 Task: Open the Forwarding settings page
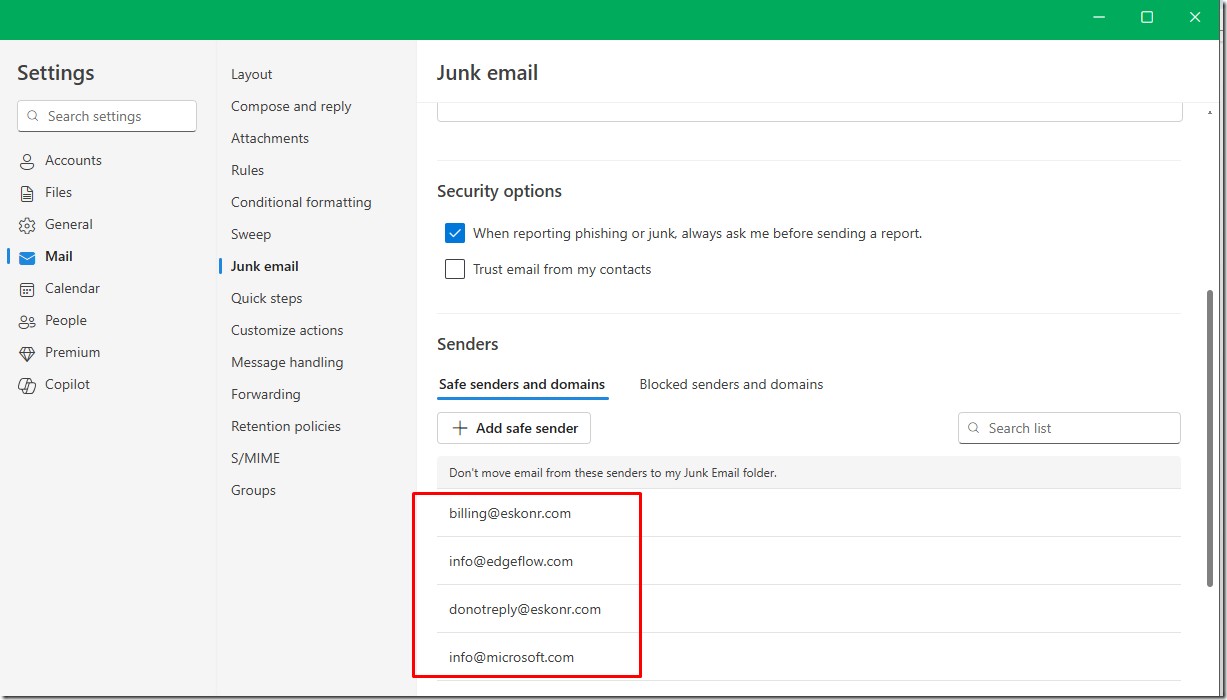click(265, 394)
